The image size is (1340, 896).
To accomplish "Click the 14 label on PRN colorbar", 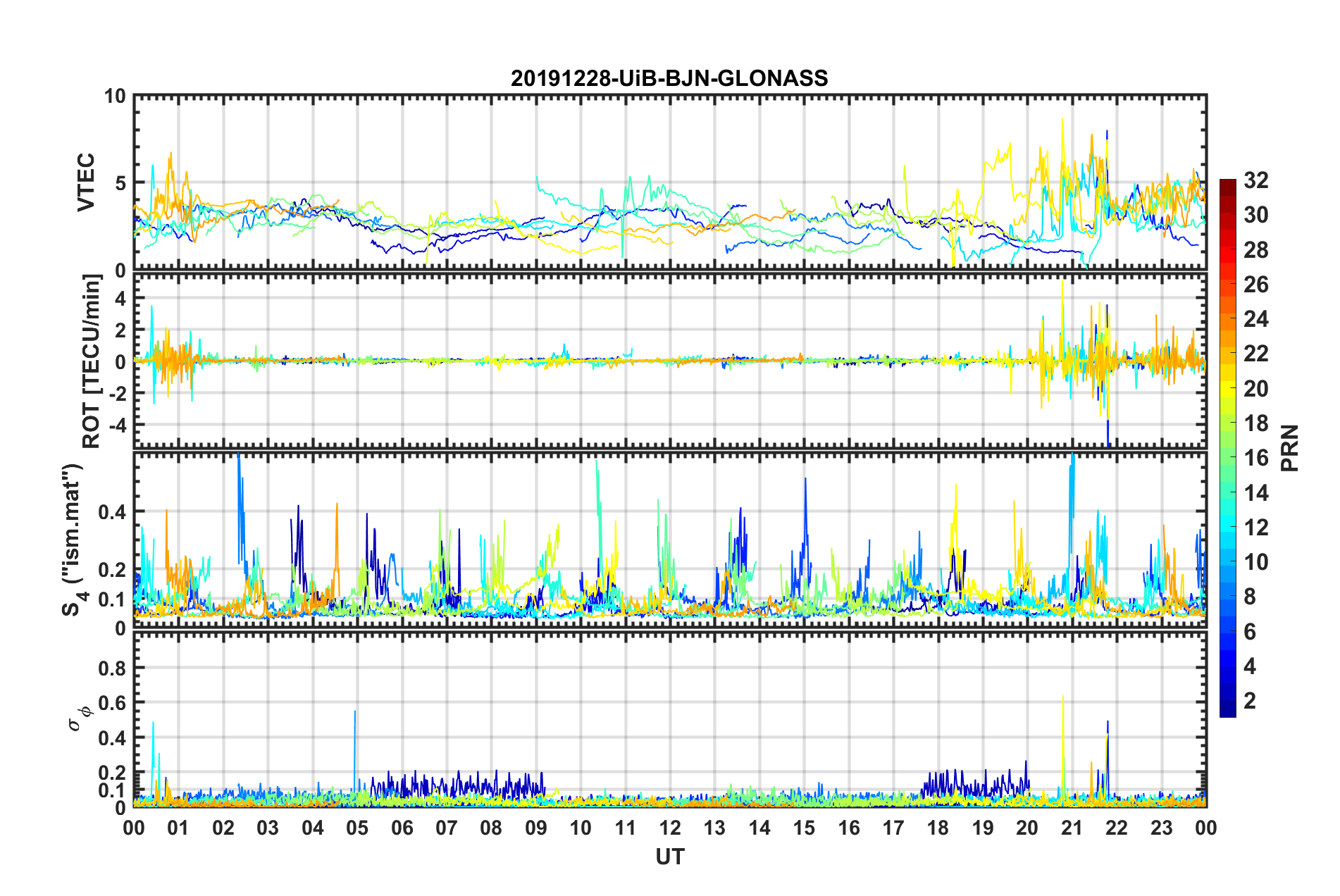I will pos(1255,493).
